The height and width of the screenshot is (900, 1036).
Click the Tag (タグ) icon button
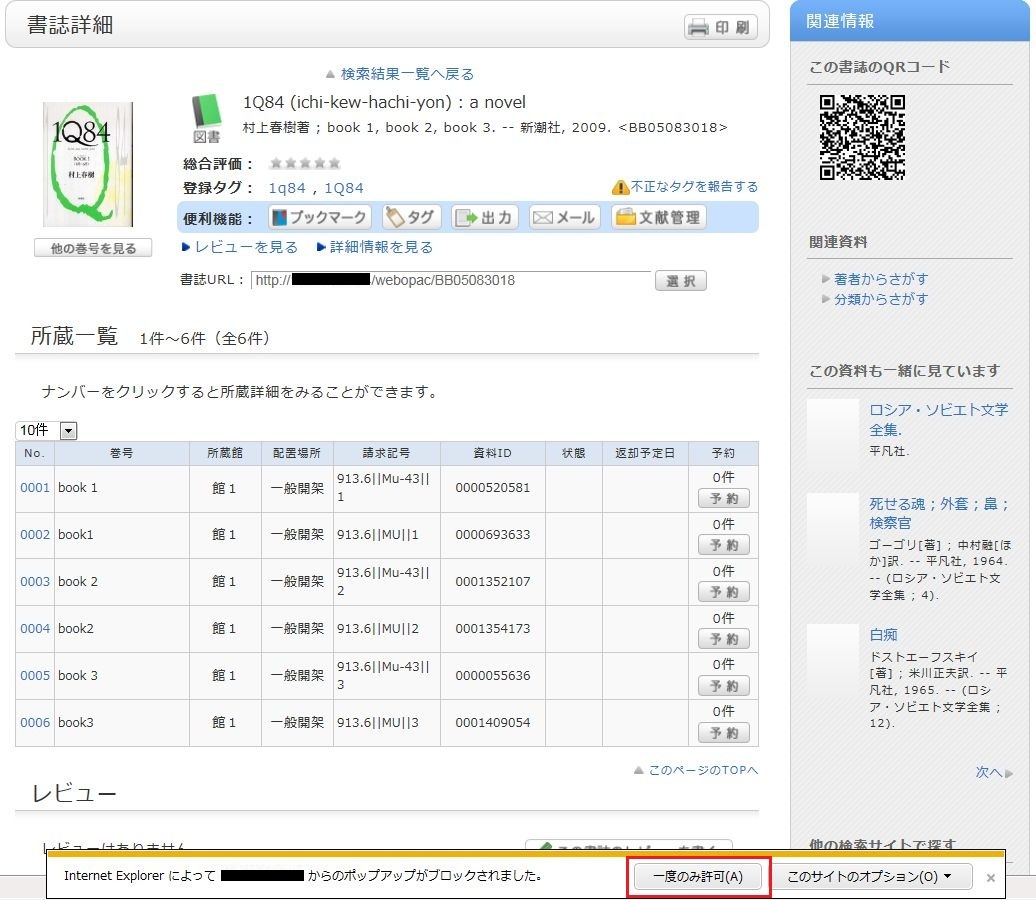[410, 217]
